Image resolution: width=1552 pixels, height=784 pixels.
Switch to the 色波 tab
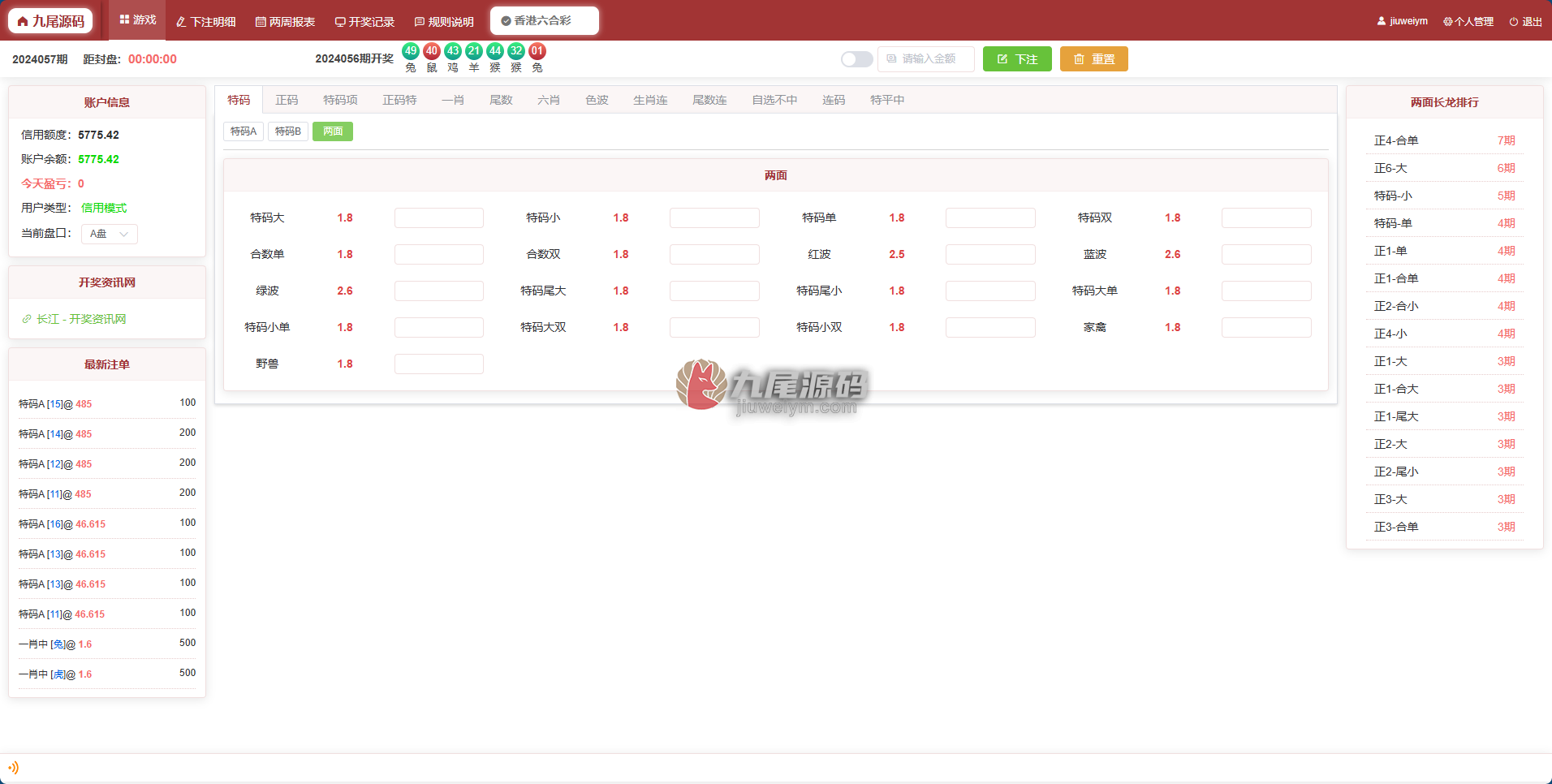click(x=597, y=100)
